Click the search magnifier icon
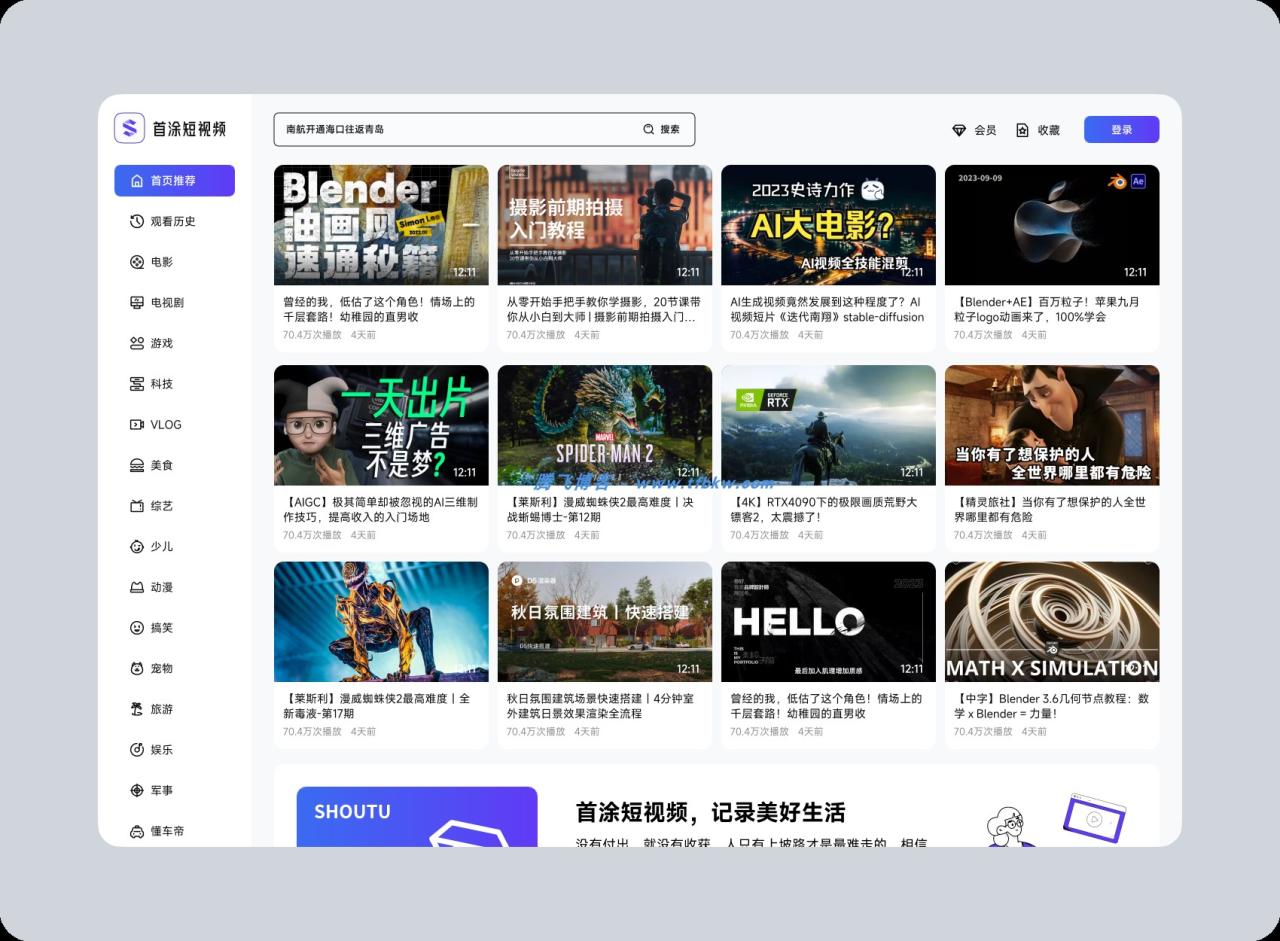This screenshot has width=1280, height=941. pyautogui.click(x=649, y=129)
